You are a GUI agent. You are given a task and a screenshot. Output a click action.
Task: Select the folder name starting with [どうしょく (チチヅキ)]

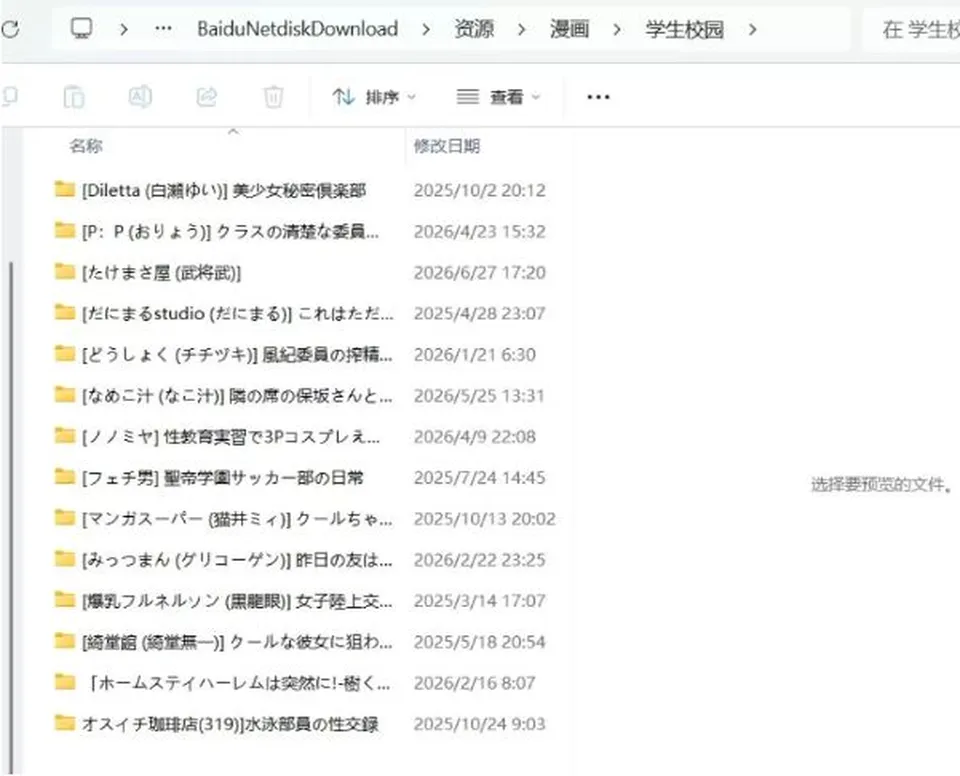(237, 355)
